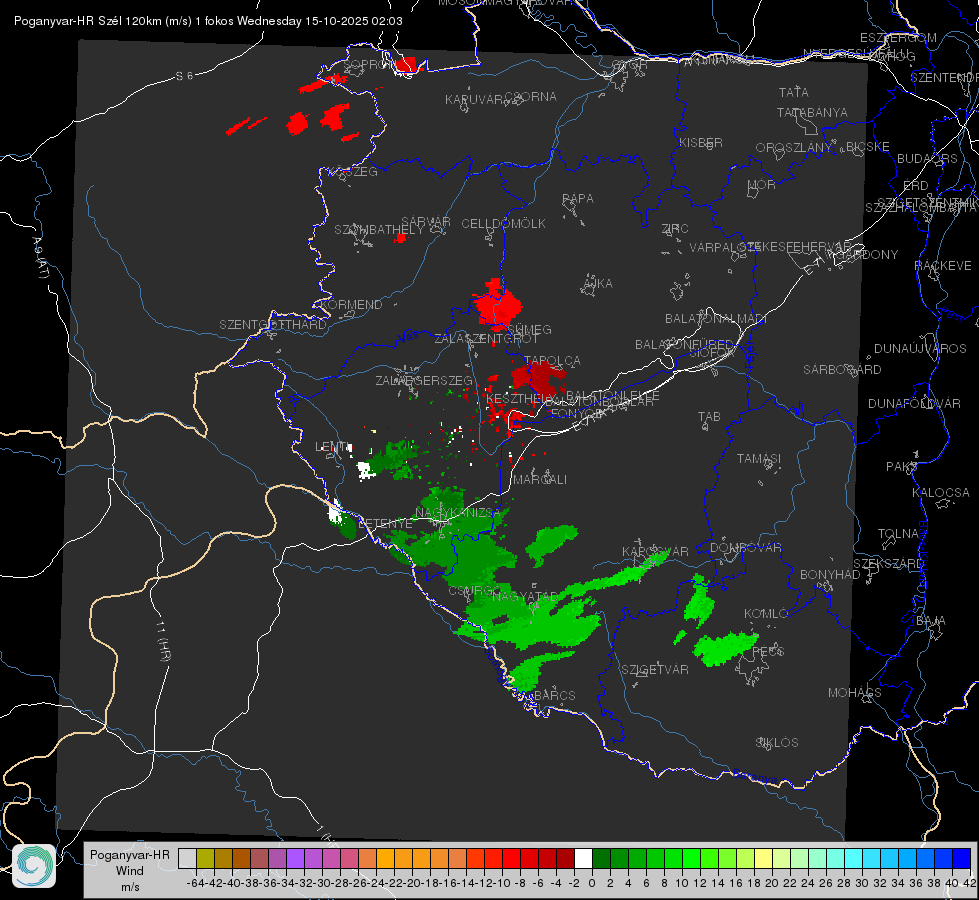Viewport: 979px width, 900px height.
Task: Click the MÓR town label
Action: click(x=762, y=184)
